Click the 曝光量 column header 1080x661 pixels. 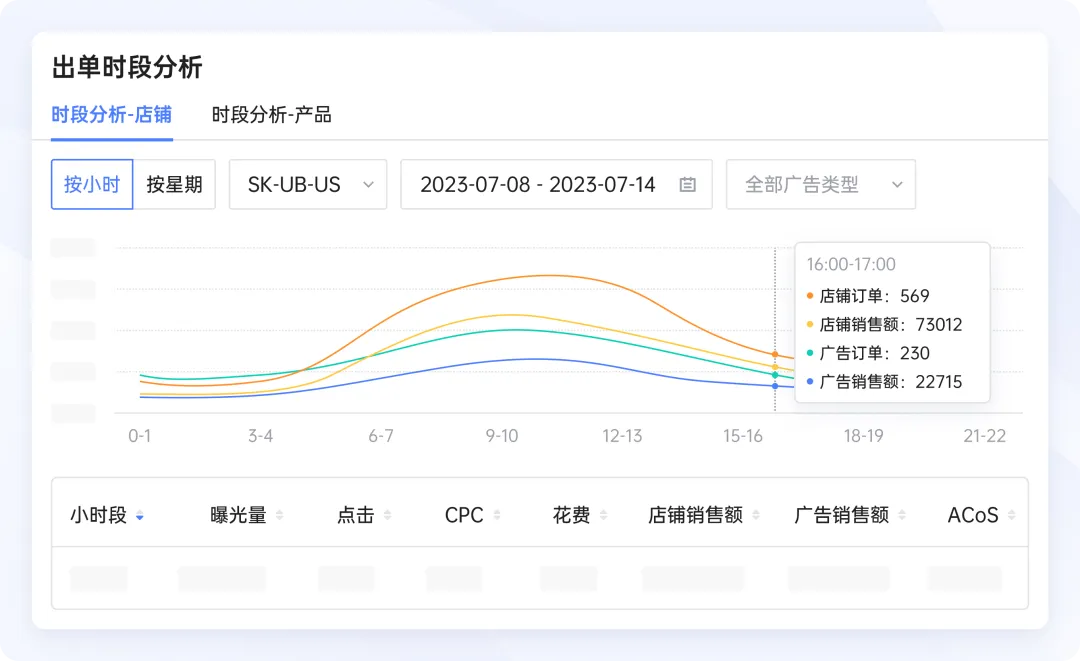pos(238,515)
